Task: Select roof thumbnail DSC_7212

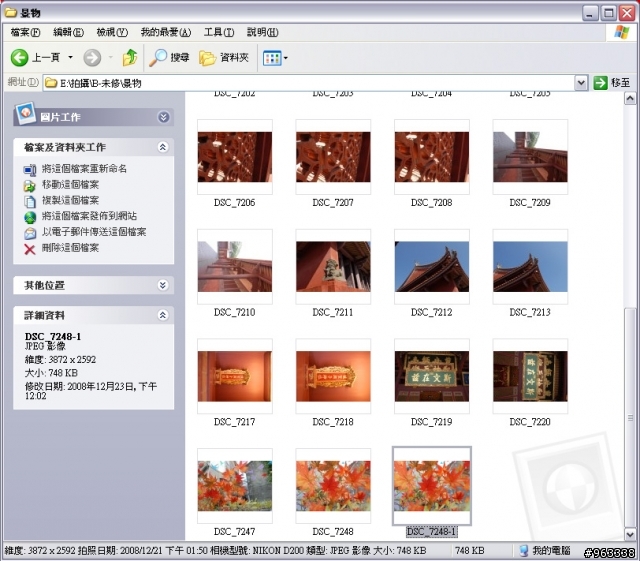Action: point(432,267)
